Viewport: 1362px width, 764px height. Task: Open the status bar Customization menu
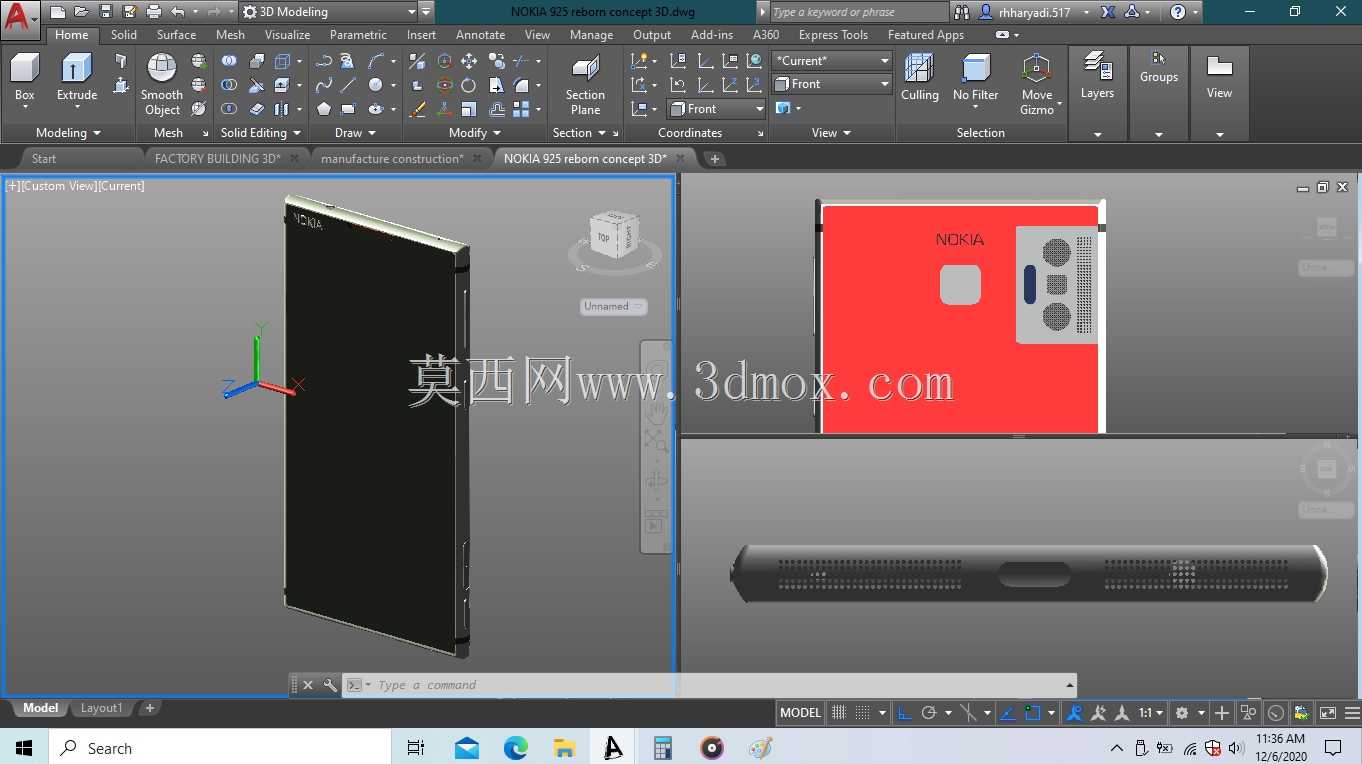coord(1350,713)
